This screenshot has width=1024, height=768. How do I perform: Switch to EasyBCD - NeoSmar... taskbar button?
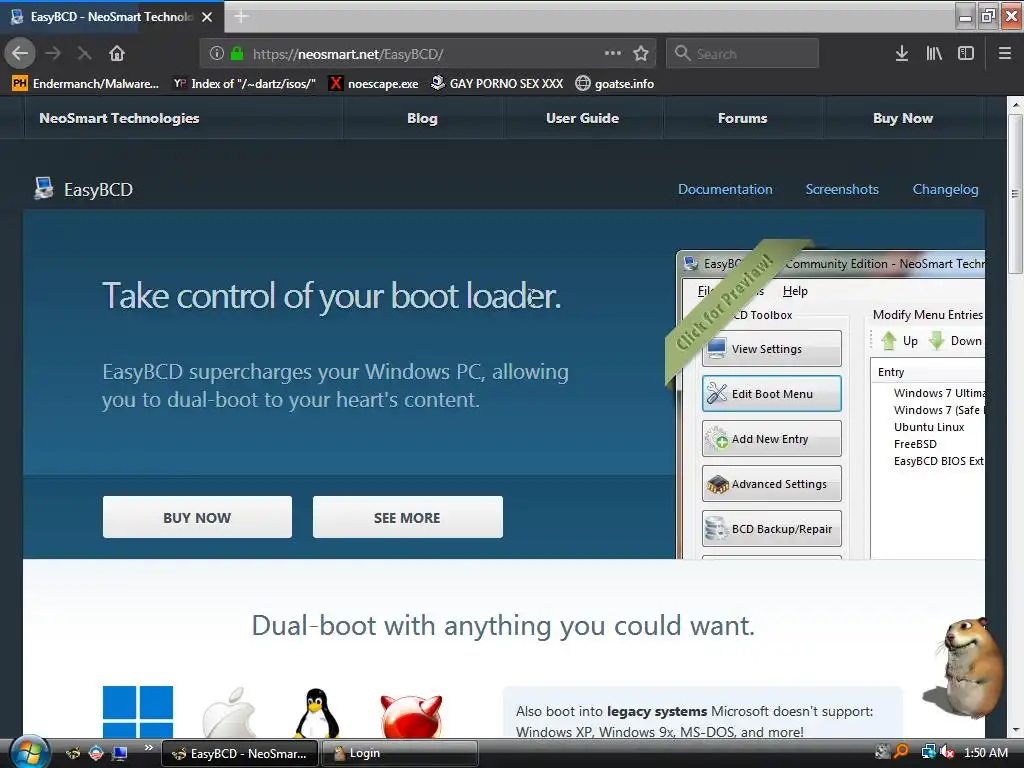click(x=240, y=754)
